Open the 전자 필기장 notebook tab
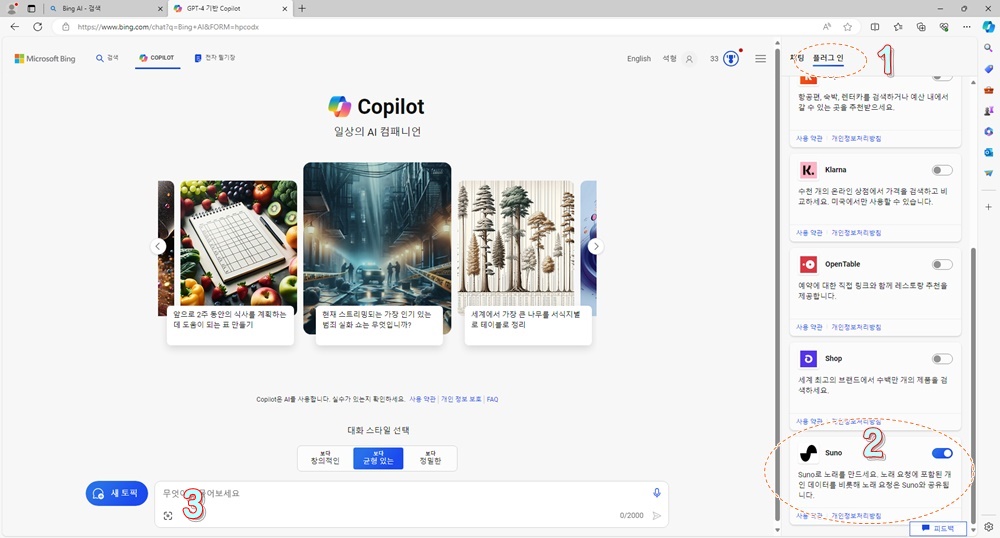Image resolution: width=1000 pixels, height=538 pixels. pos(215,58)
